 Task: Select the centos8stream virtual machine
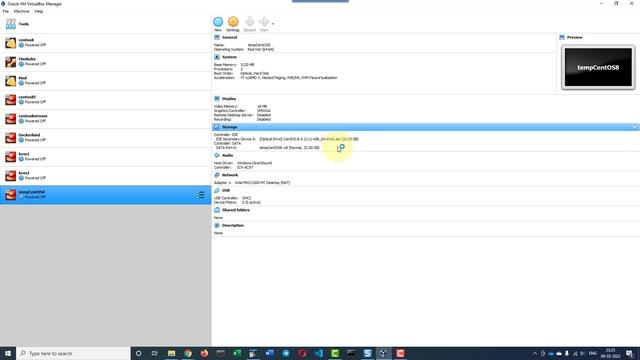pyautogui.click(x=105, y=119)
